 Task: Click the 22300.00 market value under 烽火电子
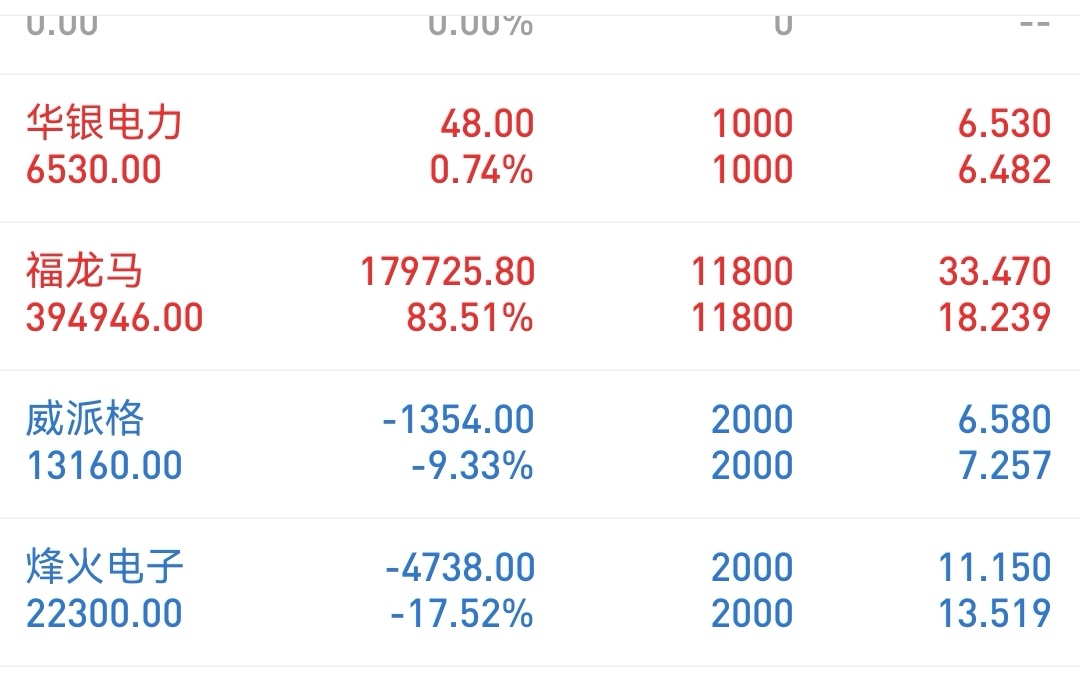click(104, 613)
